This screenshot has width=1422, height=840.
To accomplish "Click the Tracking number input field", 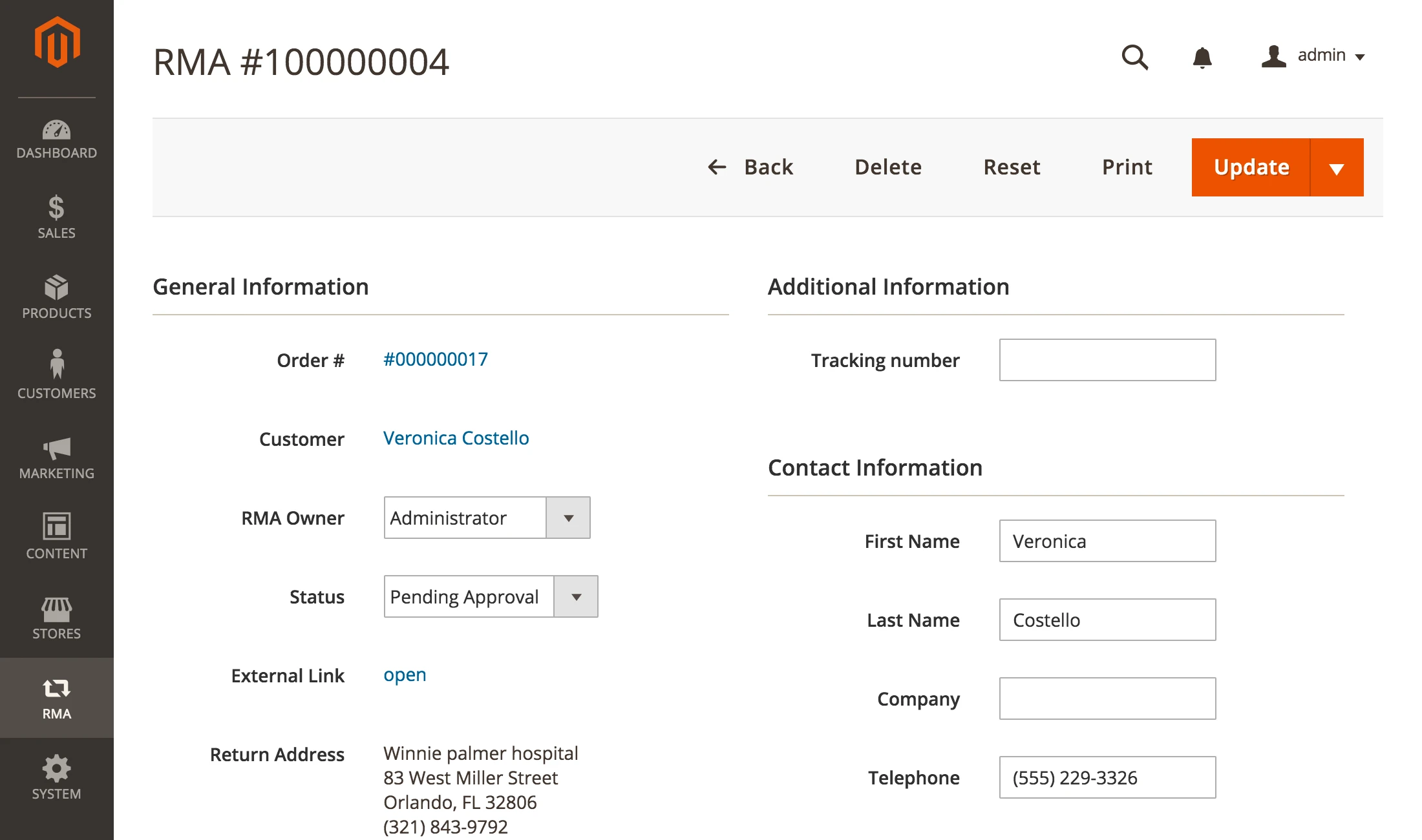I will click(1107, 359).
